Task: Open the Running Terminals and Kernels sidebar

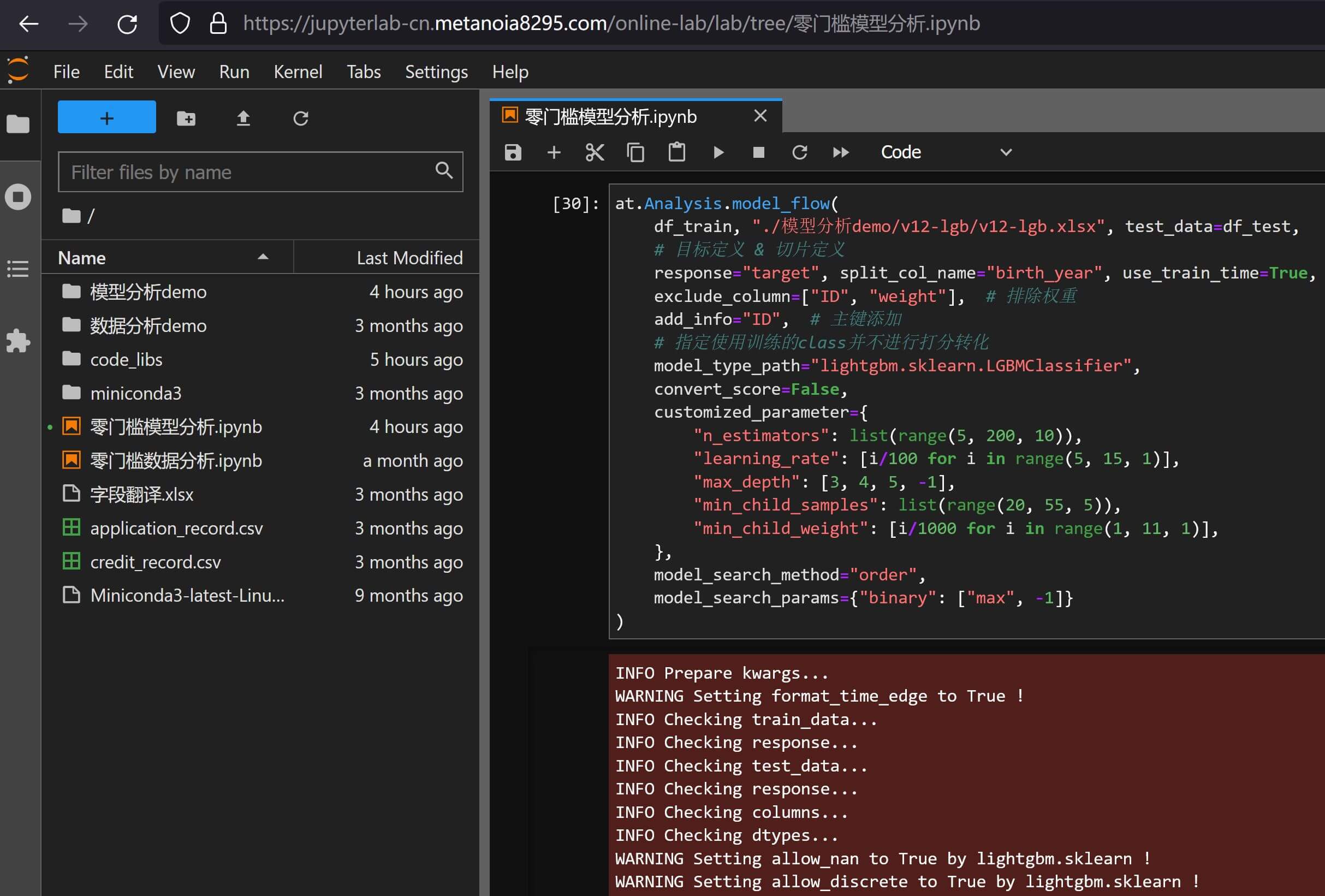Action: point(18,197)
